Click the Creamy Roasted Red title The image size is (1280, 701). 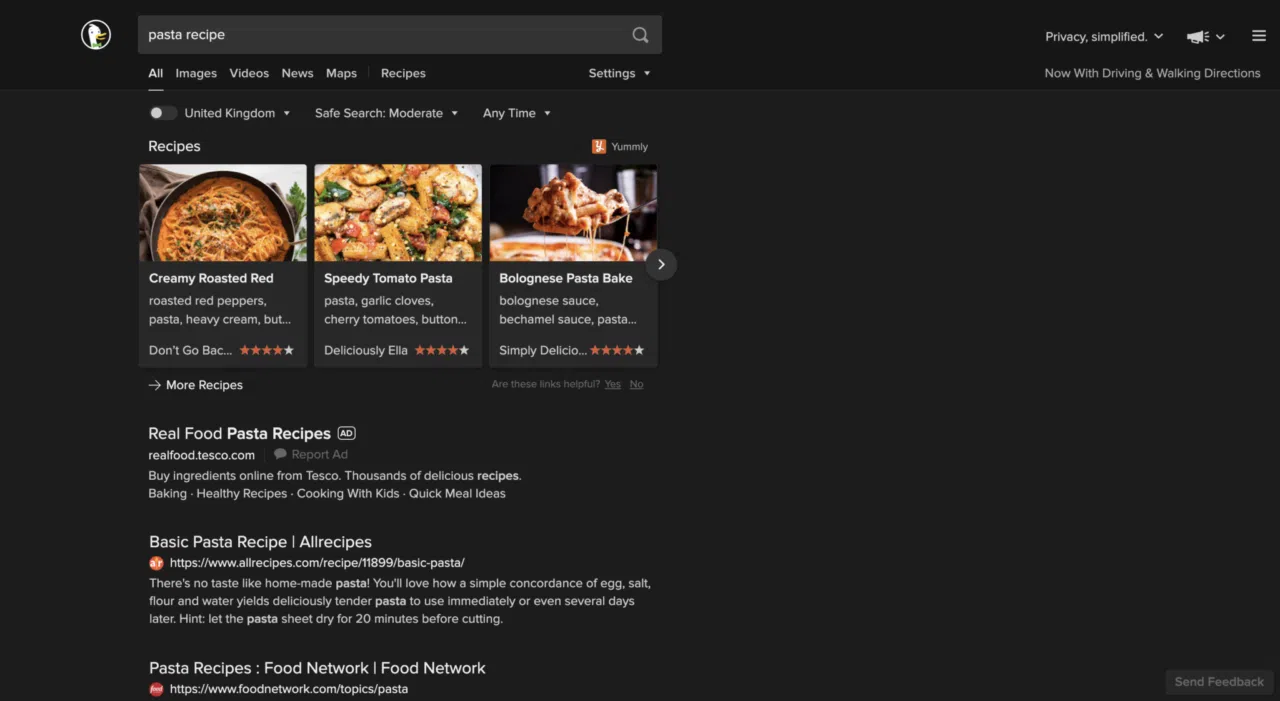pos(211,278)
